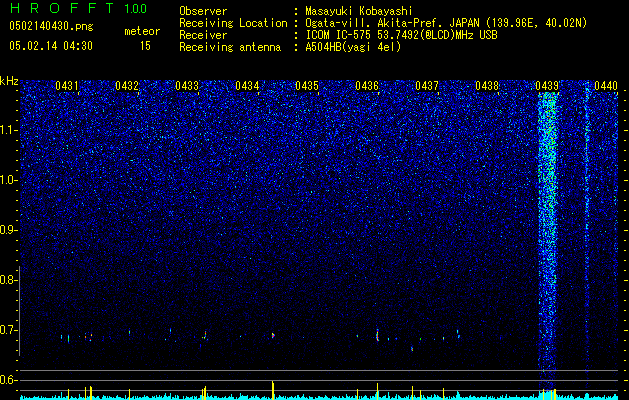Click the 0.6 frequency axis label

(x=8, y=380)
